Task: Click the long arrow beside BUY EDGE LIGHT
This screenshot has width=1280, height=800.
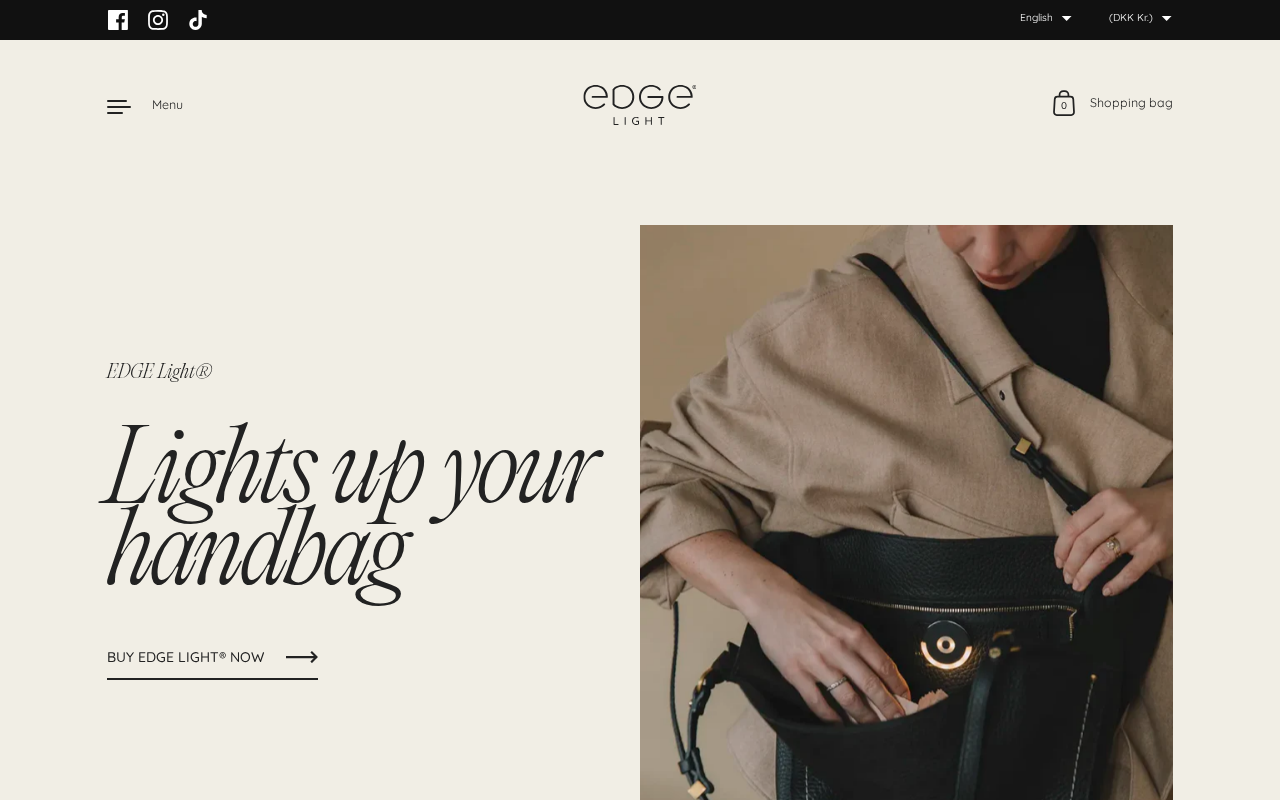Action: (x=302, y=657)
